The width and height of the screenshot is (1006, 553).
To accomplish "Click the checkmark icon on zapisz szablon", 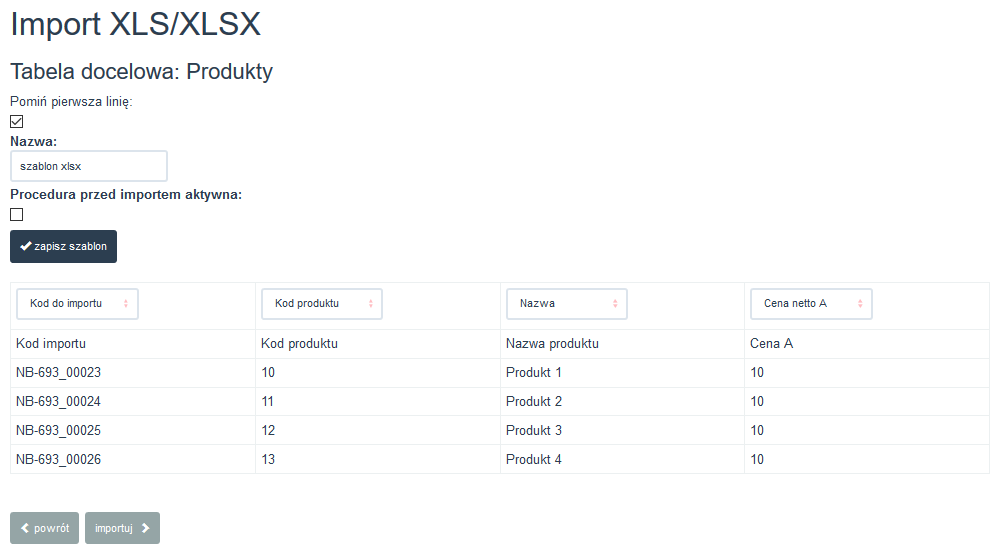I will pos(26,246).
